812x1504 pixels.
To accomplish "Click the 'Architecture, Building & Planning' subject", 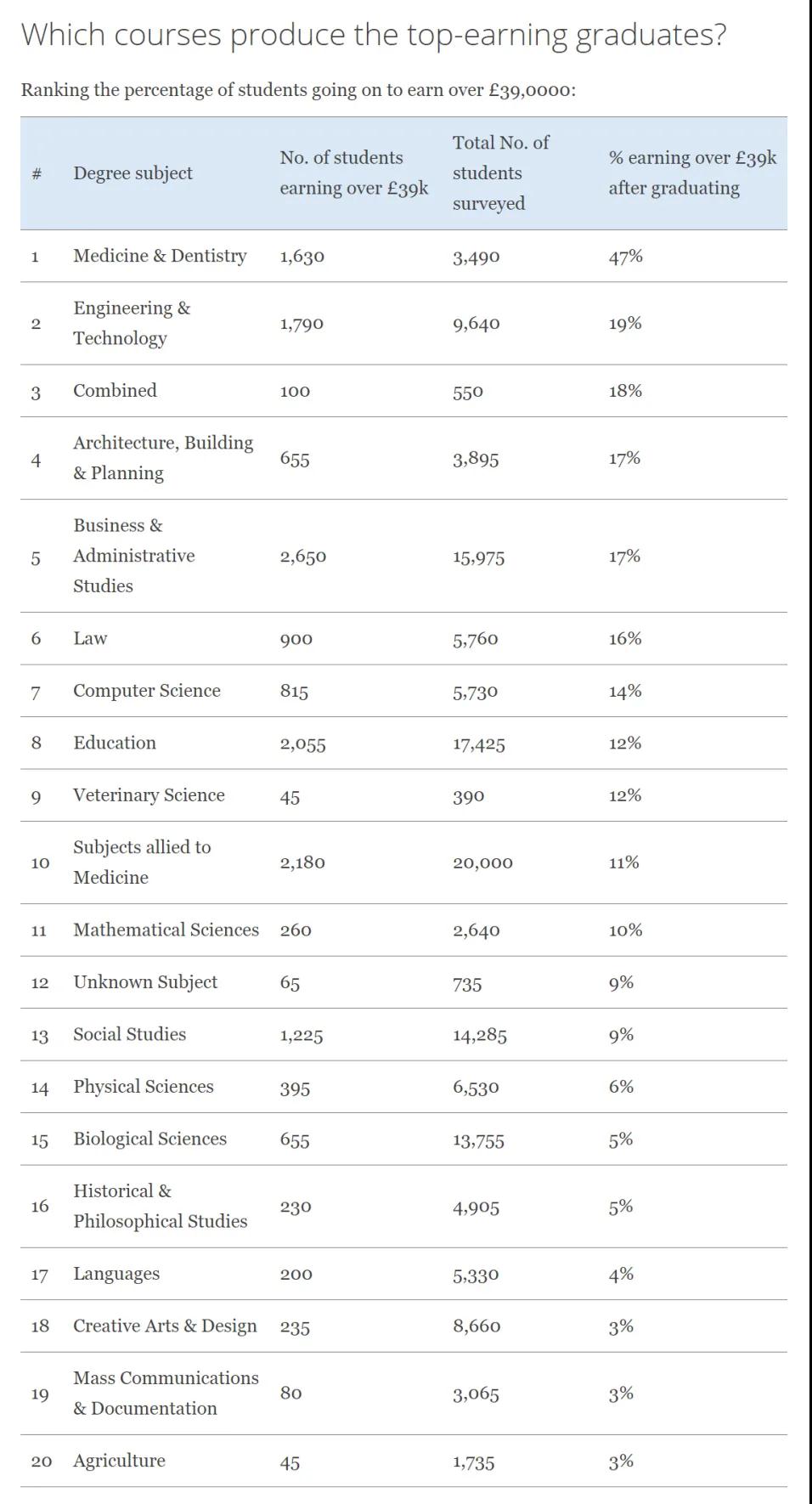I will pyautogui.click(x=163, y=458).
